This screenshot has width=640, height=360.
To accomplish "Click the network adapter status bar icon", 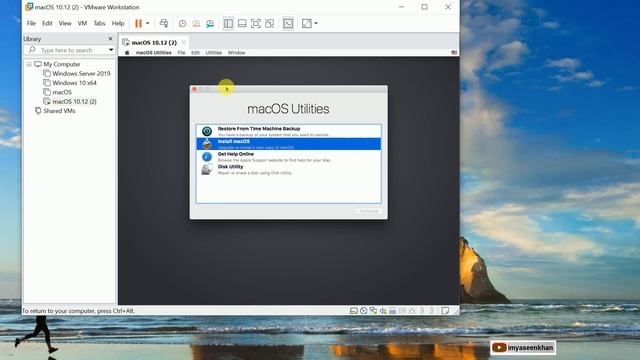I will tap(373, 311).
